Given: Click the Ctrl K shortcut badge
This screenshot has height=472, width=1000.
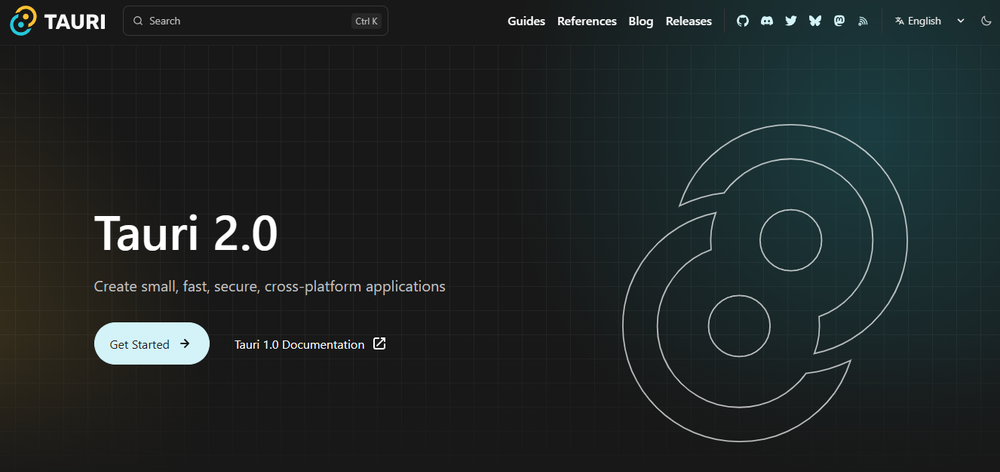Looking at the screenshot, I should (367, 21).
